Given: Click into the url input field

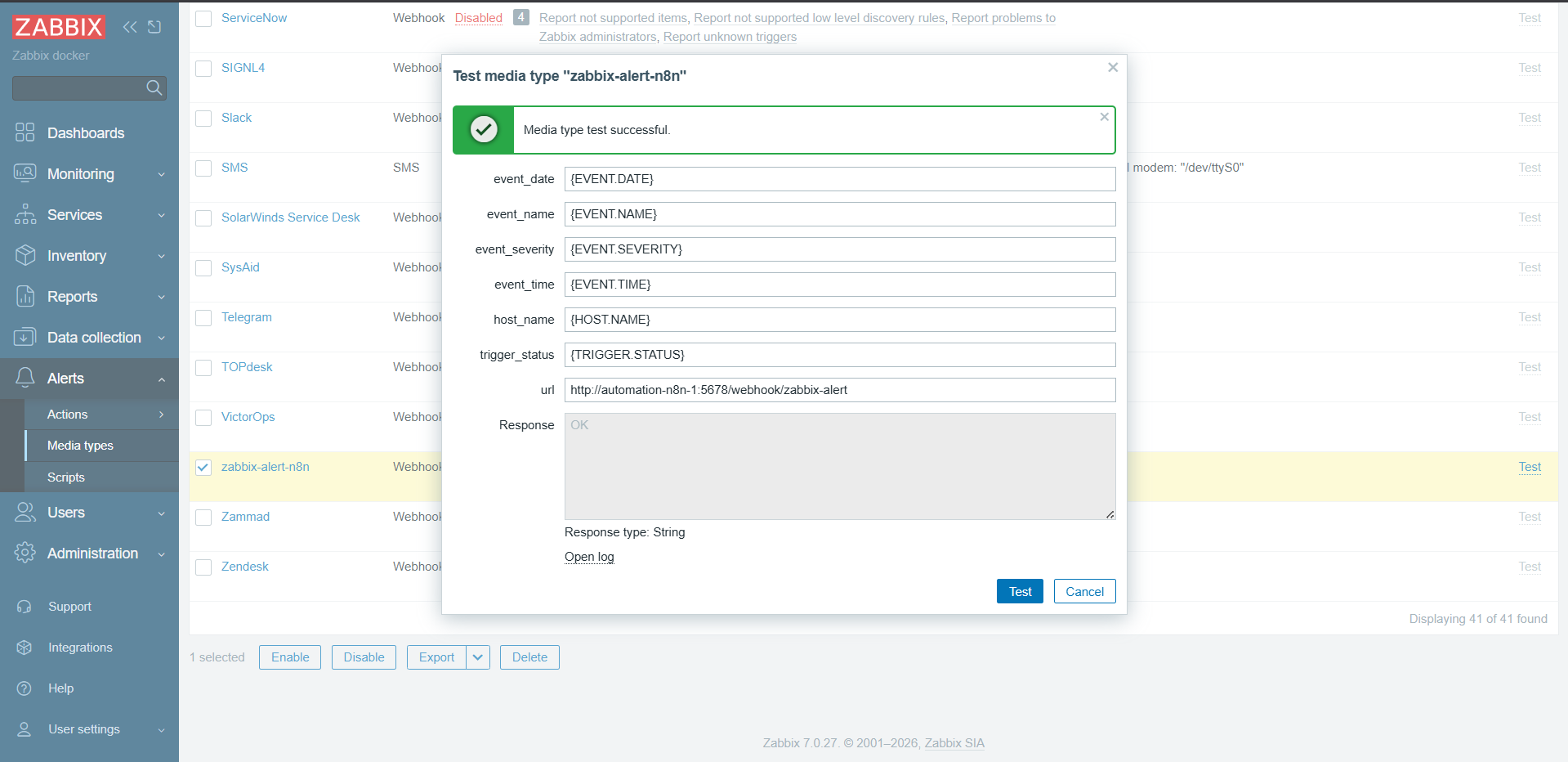Looking at the screenshot, I should 840,390.
